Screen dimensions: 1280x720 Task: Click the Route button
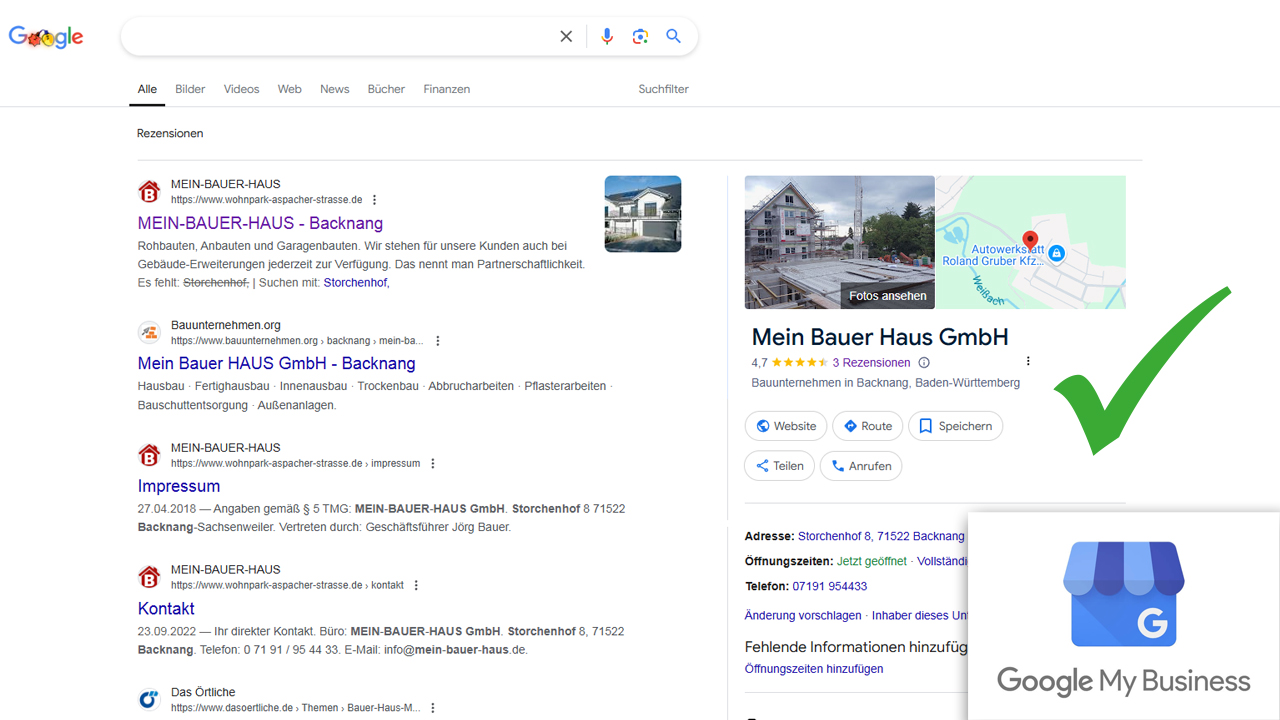tap(867, 426)
